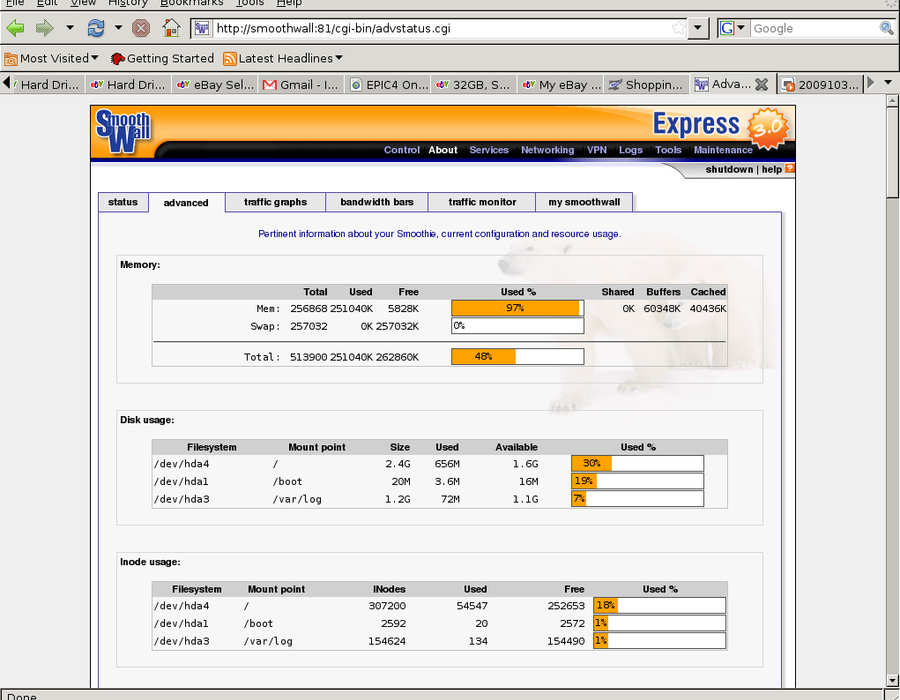Open the Networking navigation menu

[x=548, y=150]
